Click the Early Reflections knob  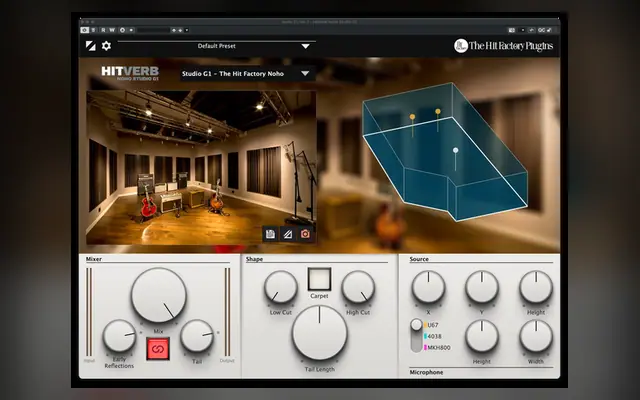pos(119,336)
